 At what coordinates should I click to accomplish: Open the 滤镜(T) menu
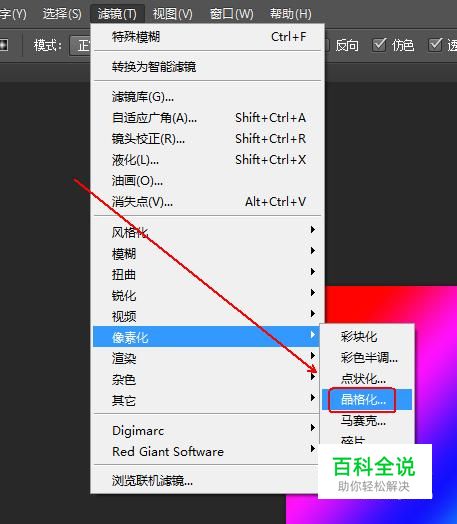click(x=117, y=14)
